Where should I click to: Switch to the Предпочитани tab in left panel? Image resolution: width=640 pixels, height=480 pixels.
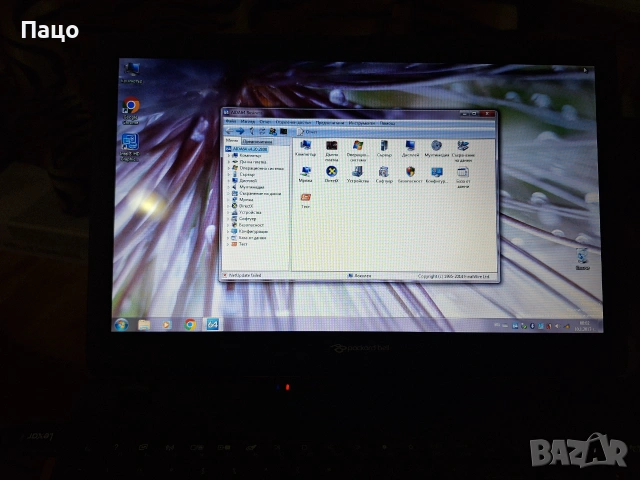[x=257, y=141]
